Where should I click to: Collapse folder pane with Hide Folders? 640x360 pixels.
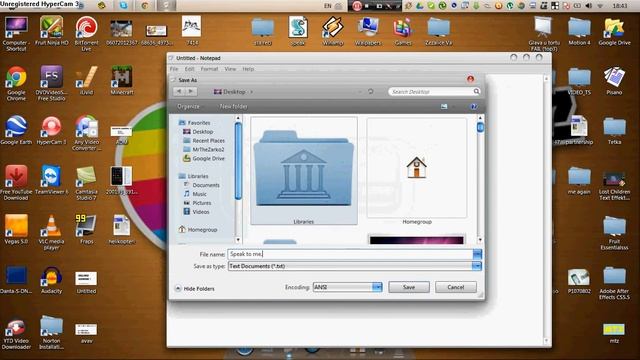tap(195, 289)
